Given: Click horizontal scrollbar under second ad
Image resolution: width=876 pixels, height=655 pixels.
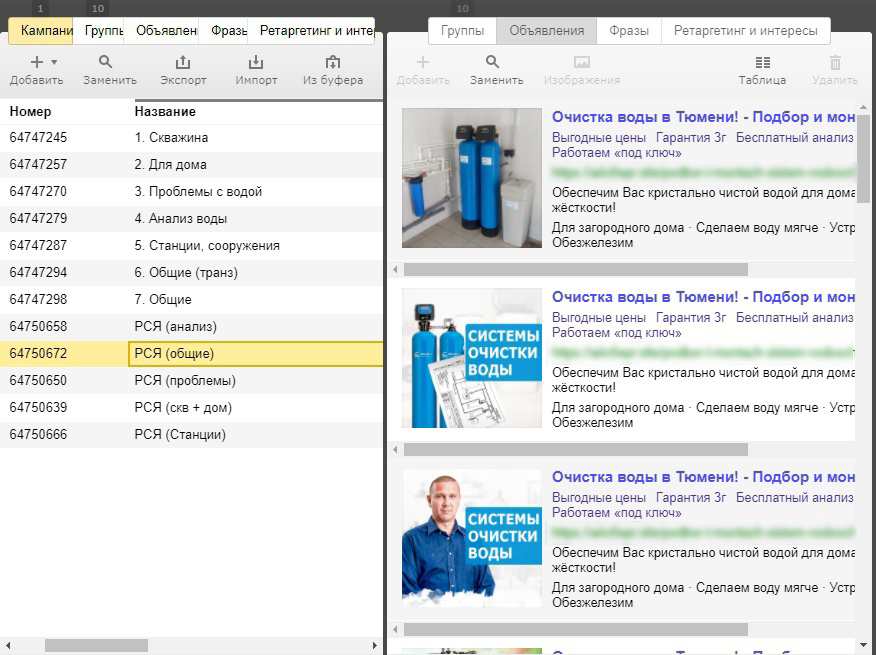Looking at the screenshot, I should [x=575, y=449].
